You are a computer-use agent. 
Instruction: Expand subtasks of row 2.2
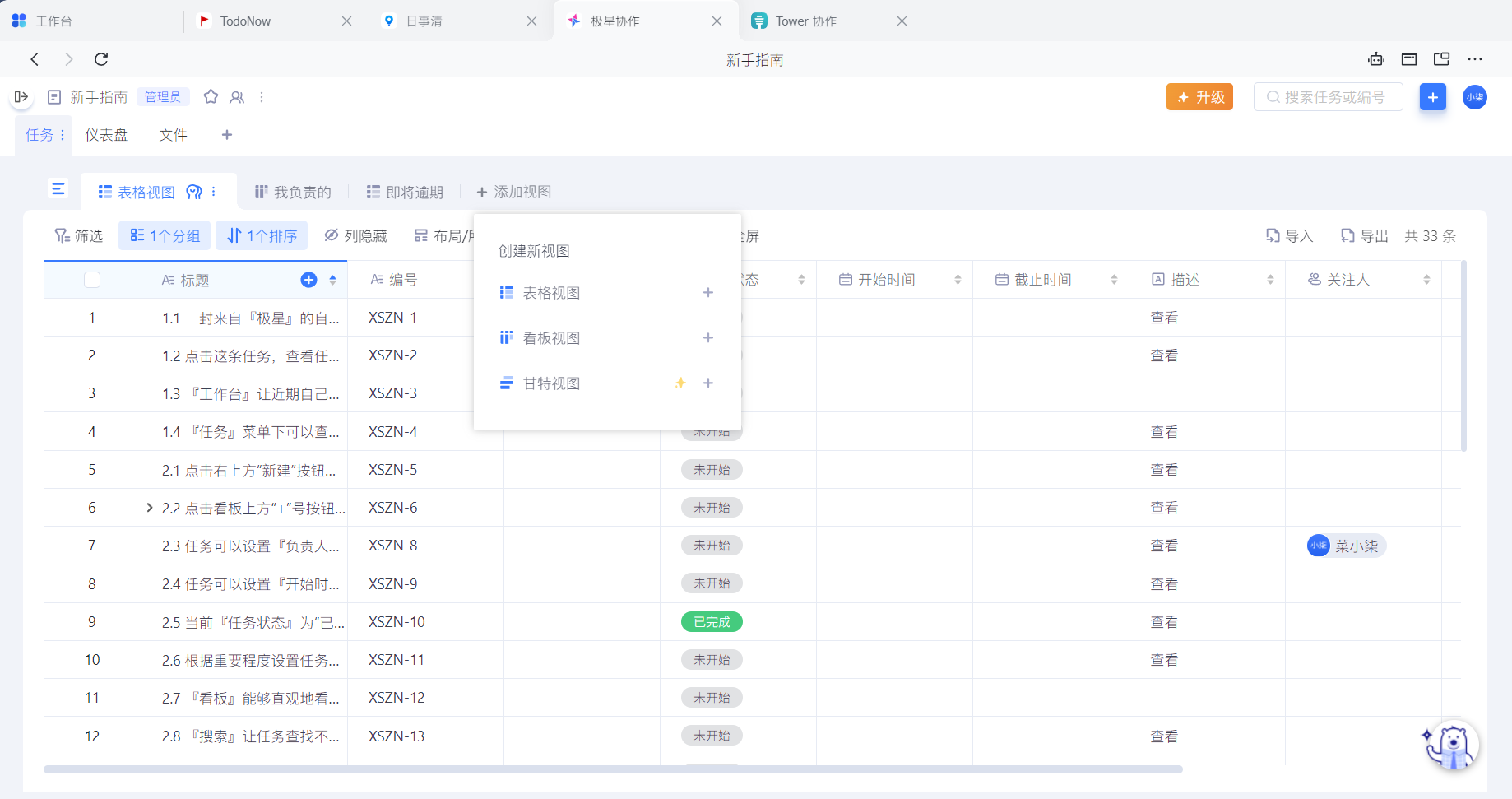point(149,508)
